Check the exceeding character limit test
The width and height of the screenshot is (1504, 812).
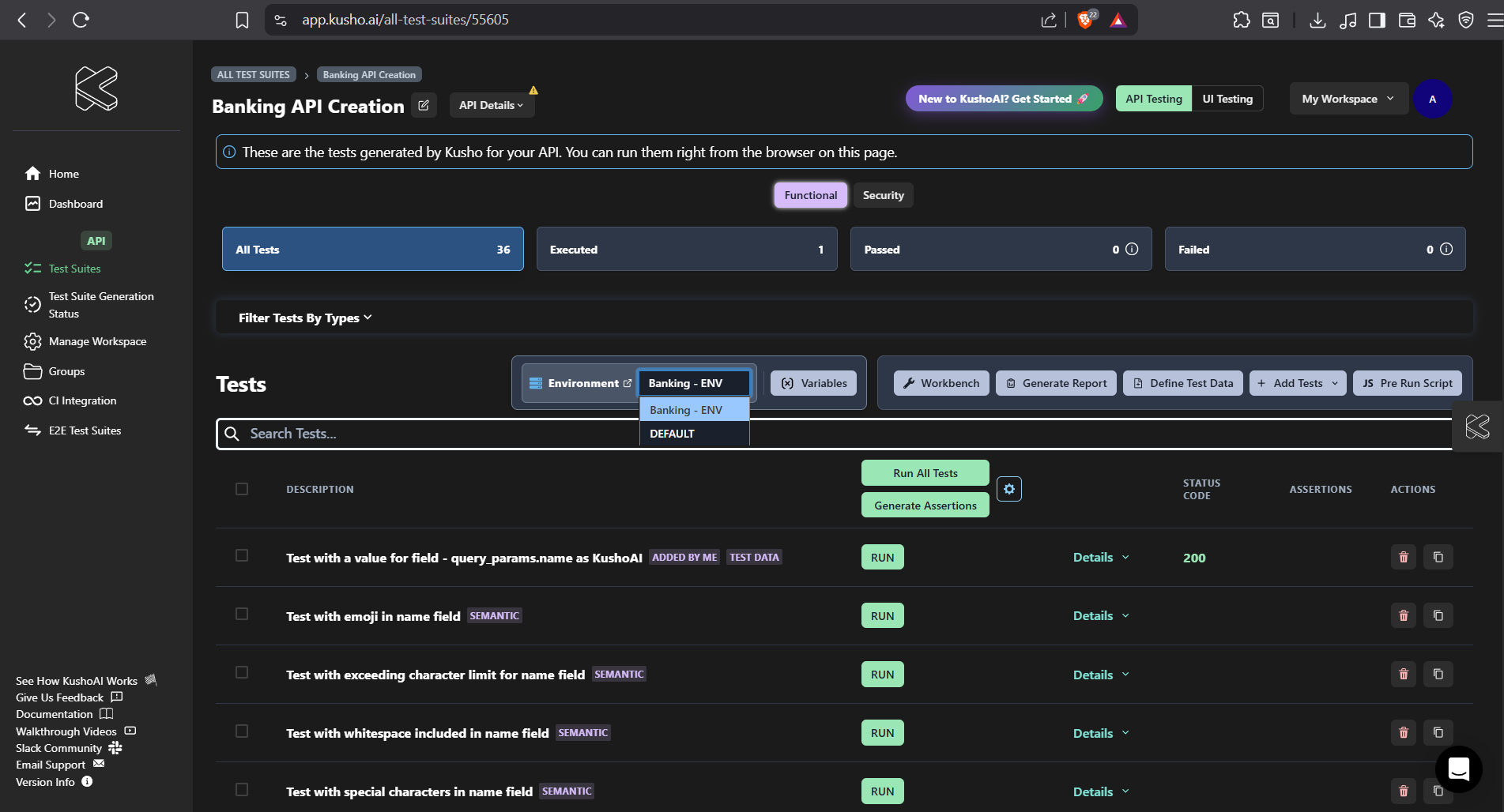(242, 672)
